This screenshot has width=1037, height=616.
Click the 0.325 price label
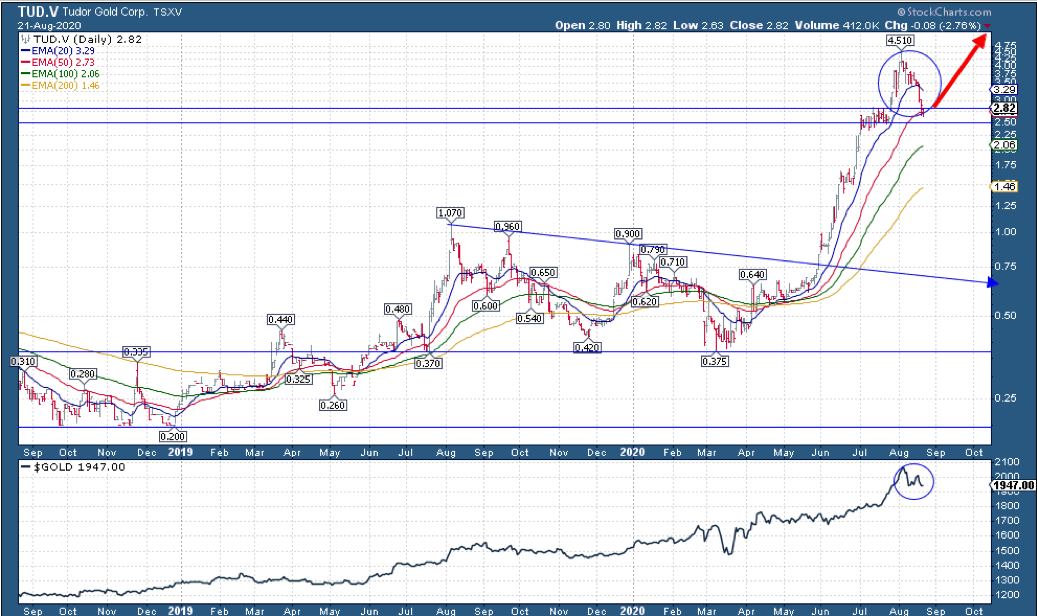tap(299, 379)
